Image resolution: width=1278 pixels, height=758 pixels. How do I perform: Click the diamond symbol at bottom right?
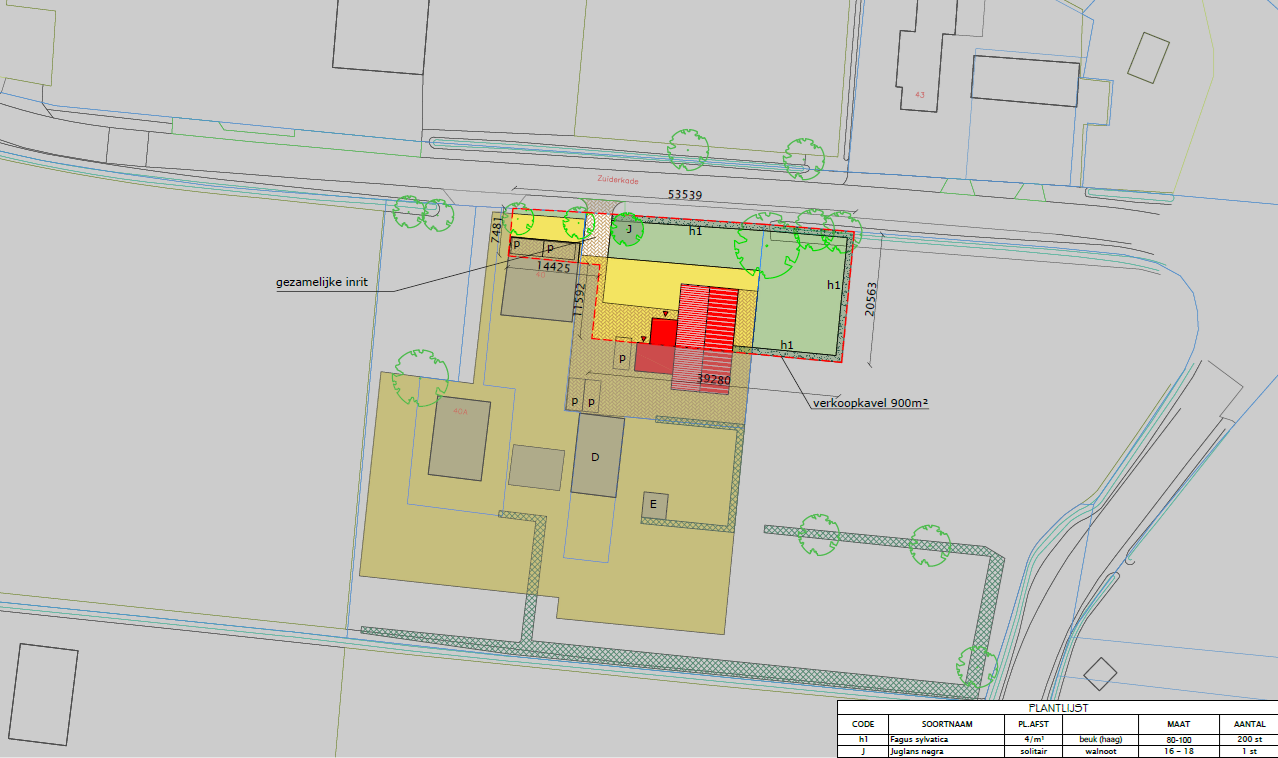(x=1100, y=673)
